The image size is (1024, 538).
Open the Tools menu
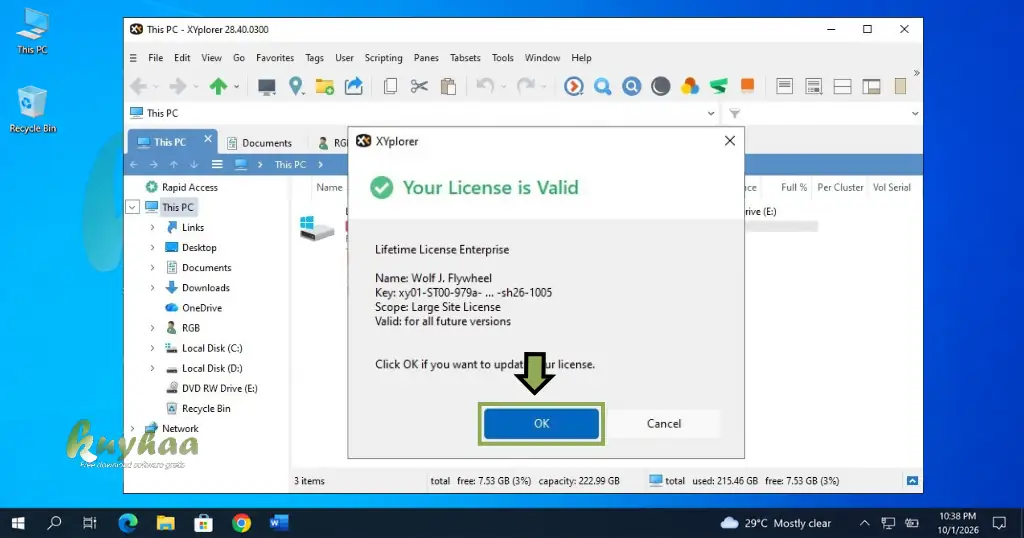click(x=502, y=57)
